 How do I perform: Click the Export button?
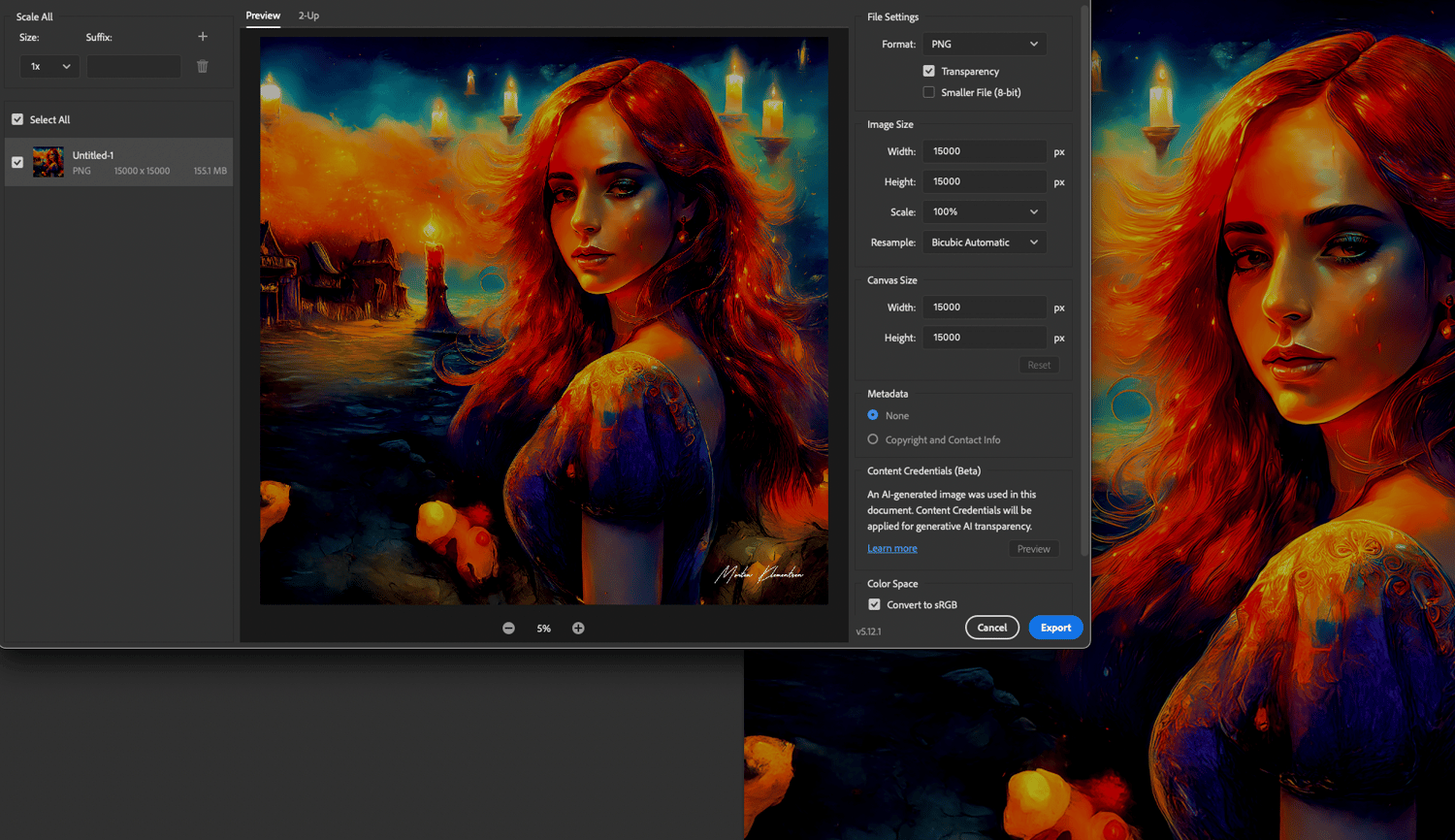point(1055,628)
